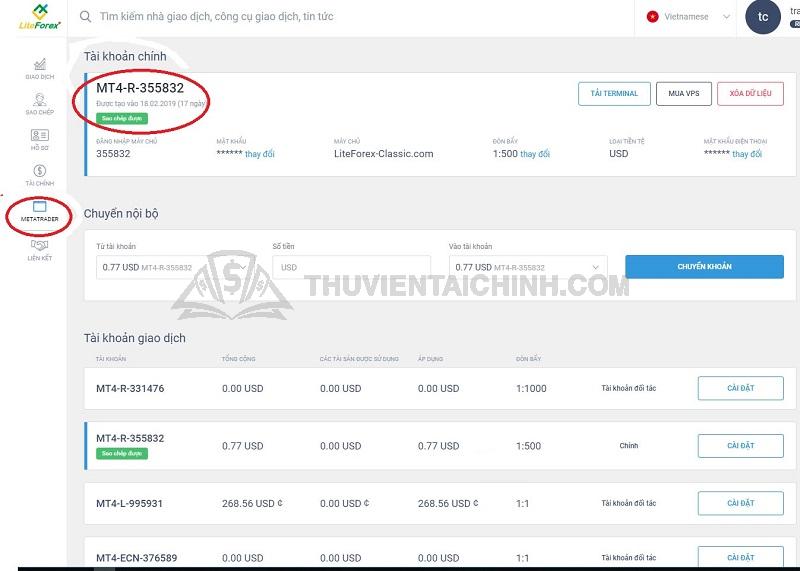The width and height of the screenshot is (800, 571).
Task: Click the USD currency type value
Action: [x=618, y=154]
